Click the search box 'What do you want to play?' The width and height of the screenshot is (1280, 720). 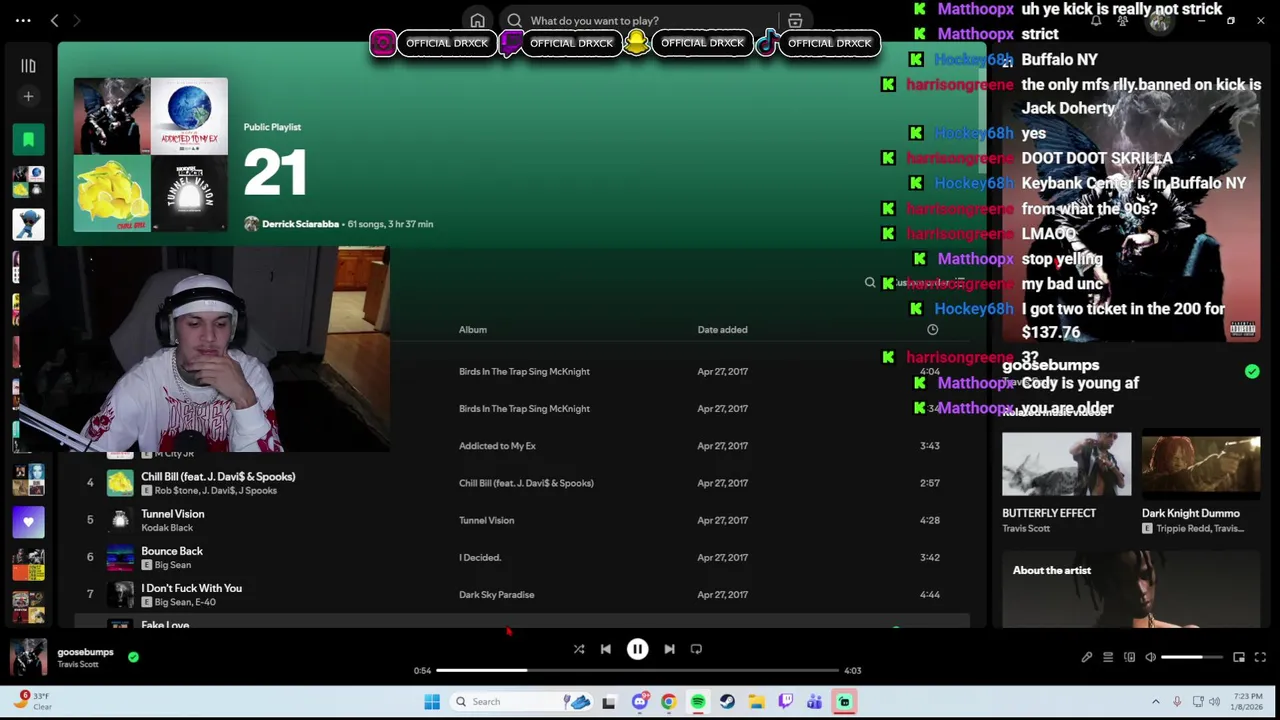coord(640,20)
